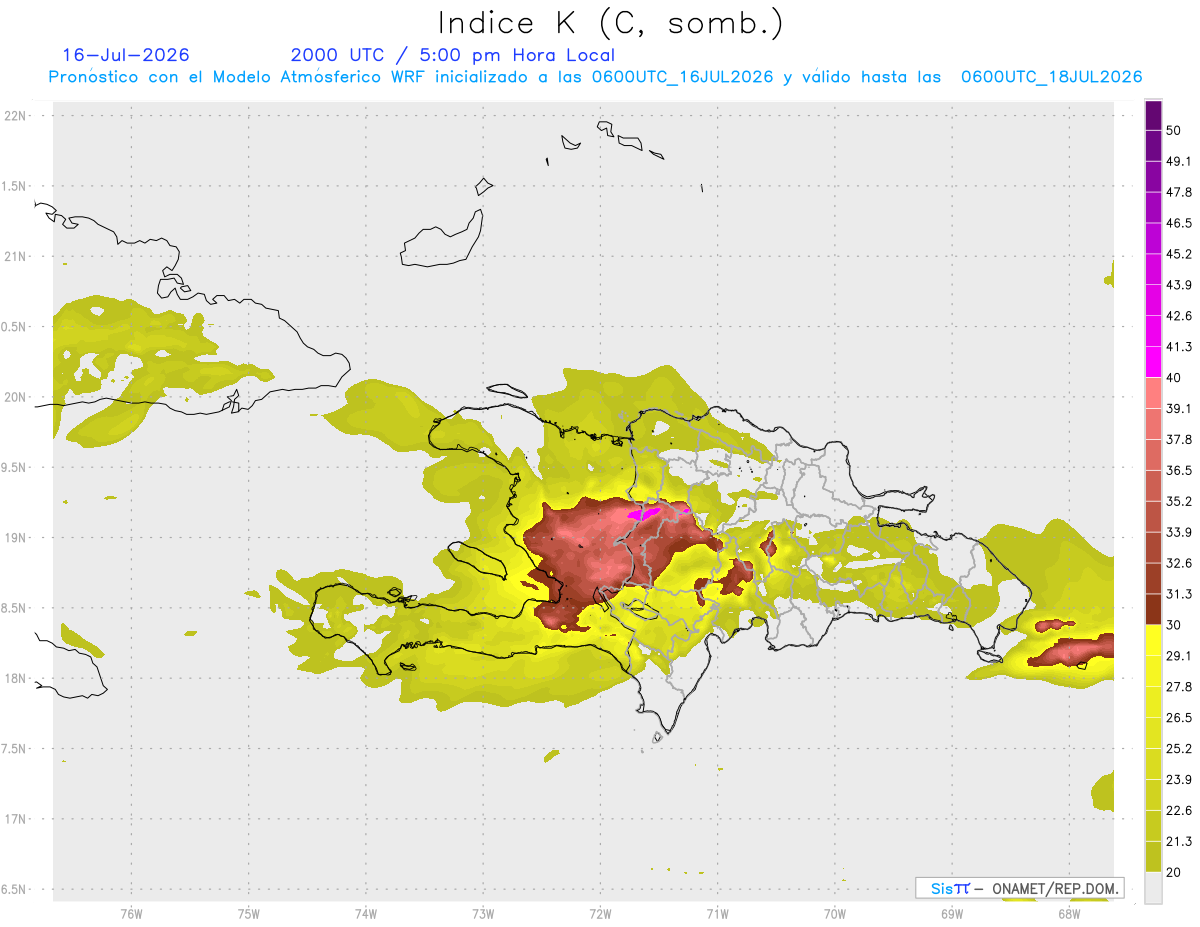
Task: Click the colorbar value "33.9"
Action: [1179, 532]
